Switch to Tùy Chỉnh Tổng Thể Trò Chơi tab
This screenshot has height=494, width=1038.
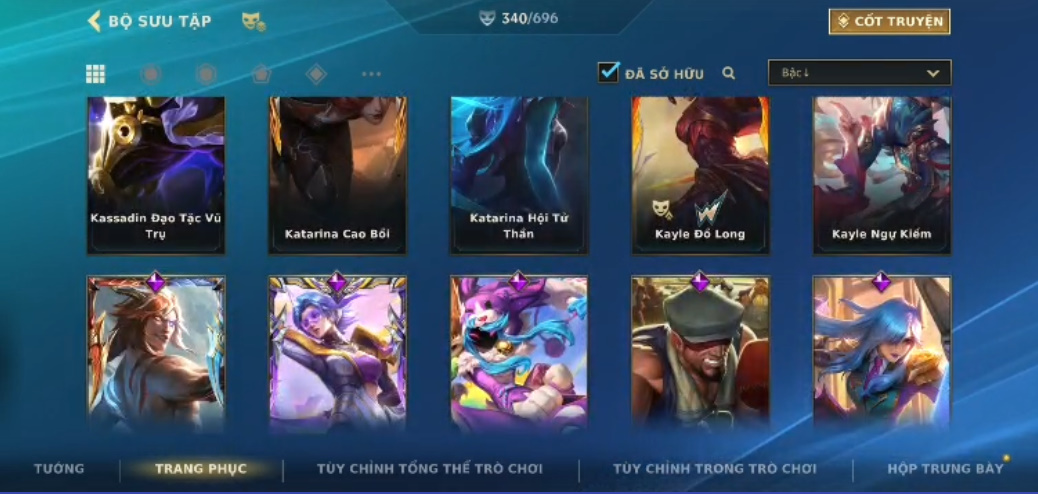tap(430, 469)
